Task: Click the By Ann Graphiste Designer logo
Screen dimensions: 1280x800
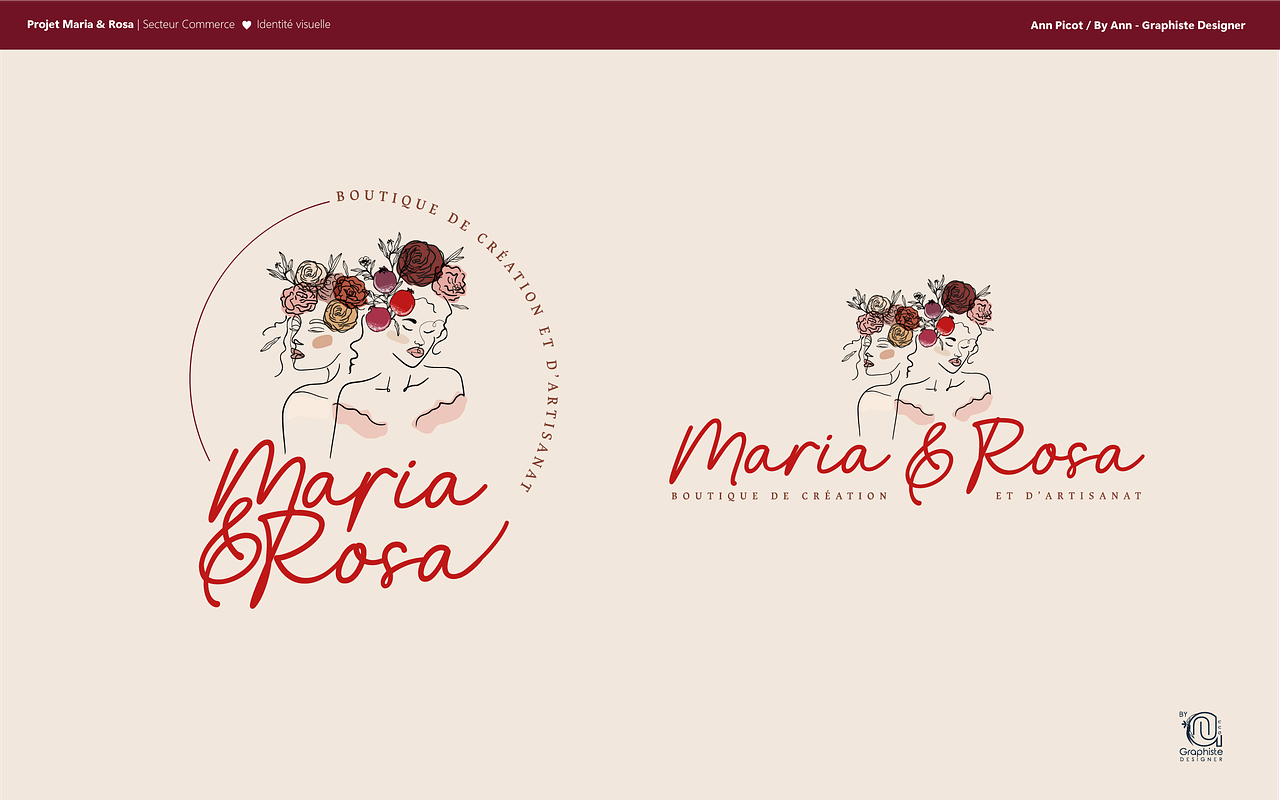Action: (1202, 736)
